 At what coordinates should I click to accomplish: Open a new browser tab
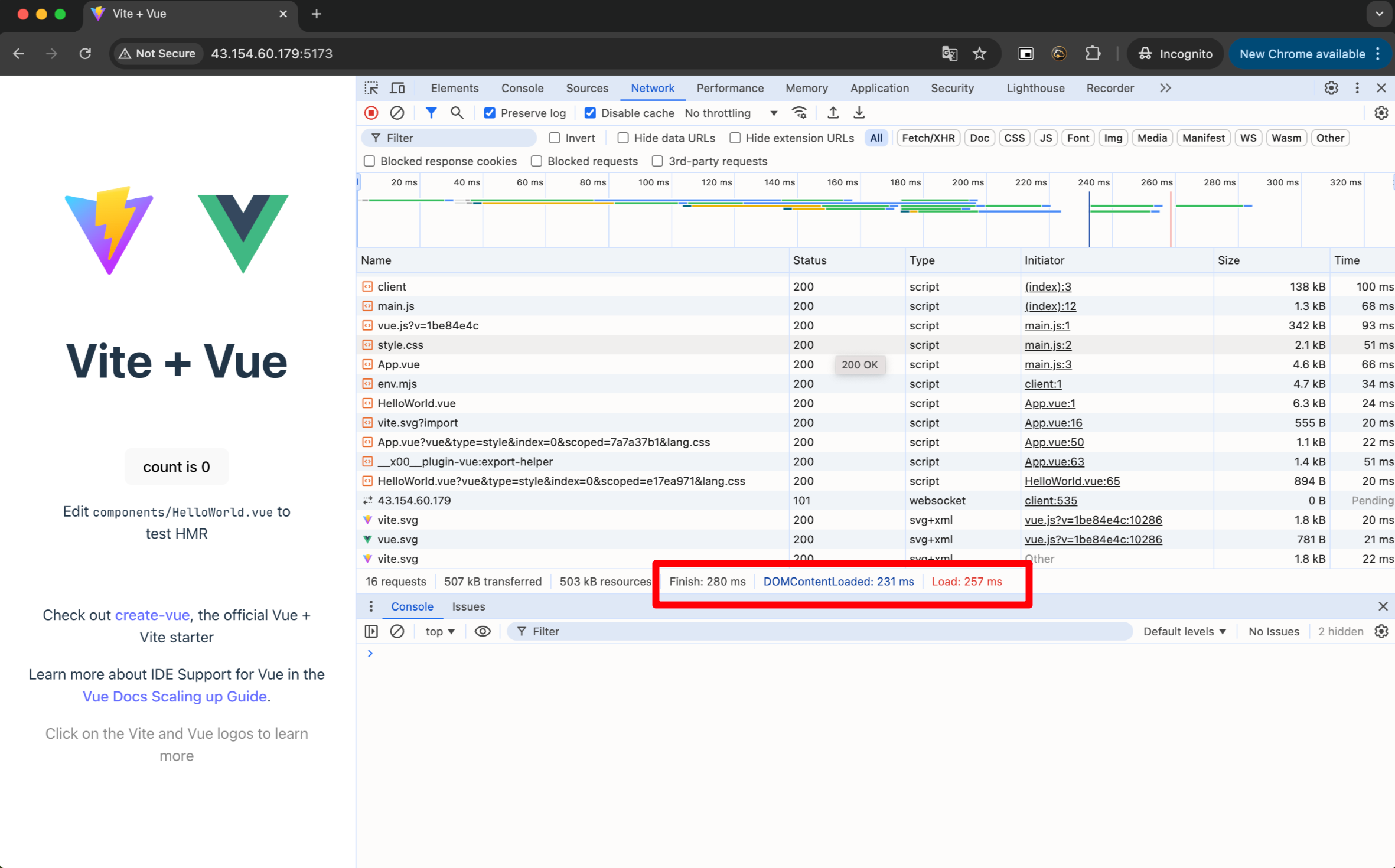317,14
